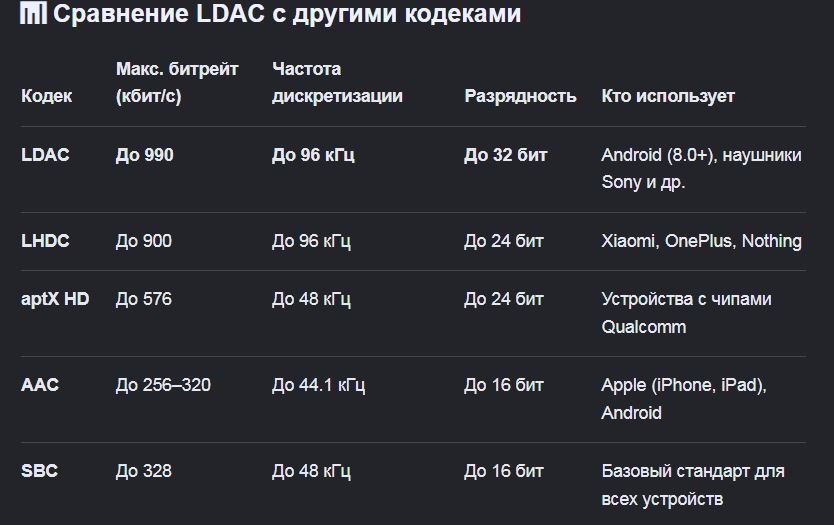The height and width of the screenshot is (525, 834).
Task: Click the Xiaomi, OnePlus, Nothing cell
Action: click(702, 241)
